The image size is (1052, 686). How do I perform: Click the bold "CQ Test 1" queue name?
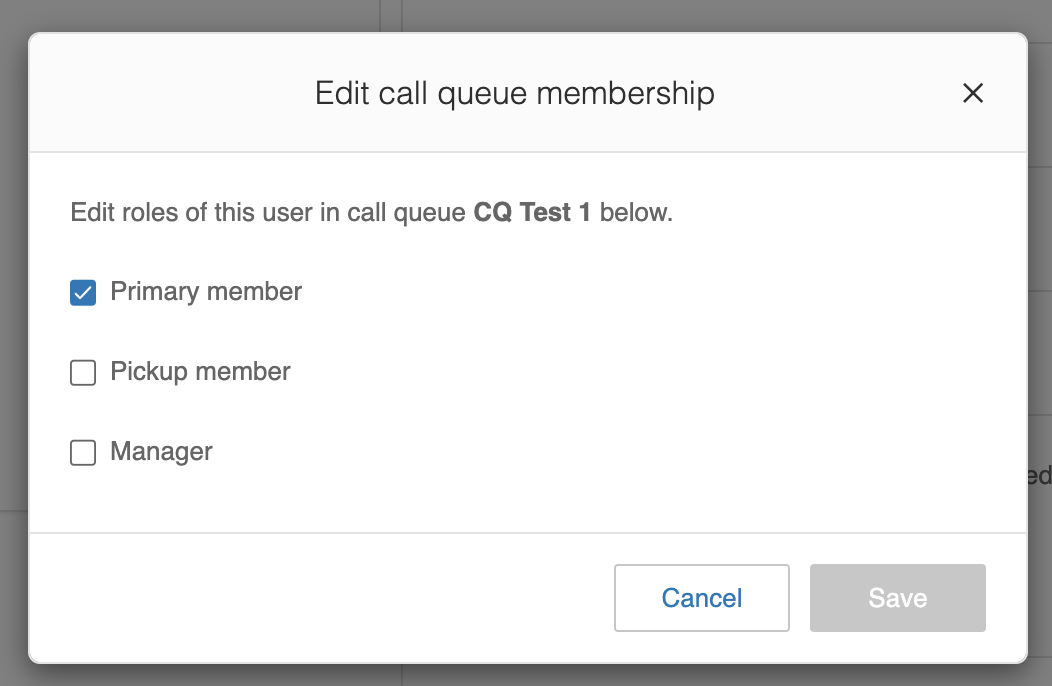click(531, 213)
